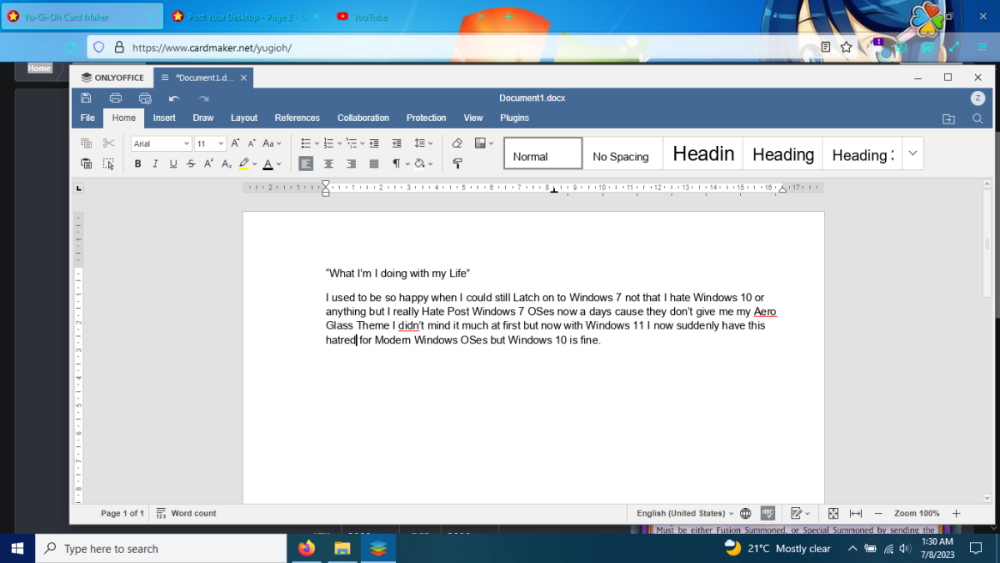Click the yellow highlight color button
Viewport: 1000px width, 563px height.
244,164
